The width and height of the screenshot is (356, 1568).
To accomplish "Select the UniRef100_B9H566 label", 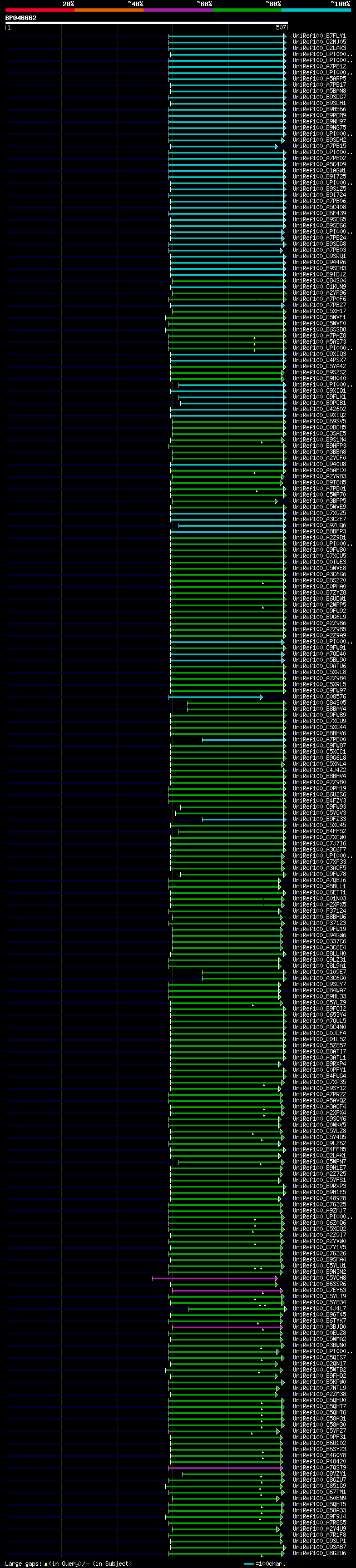I will (319, 109).
